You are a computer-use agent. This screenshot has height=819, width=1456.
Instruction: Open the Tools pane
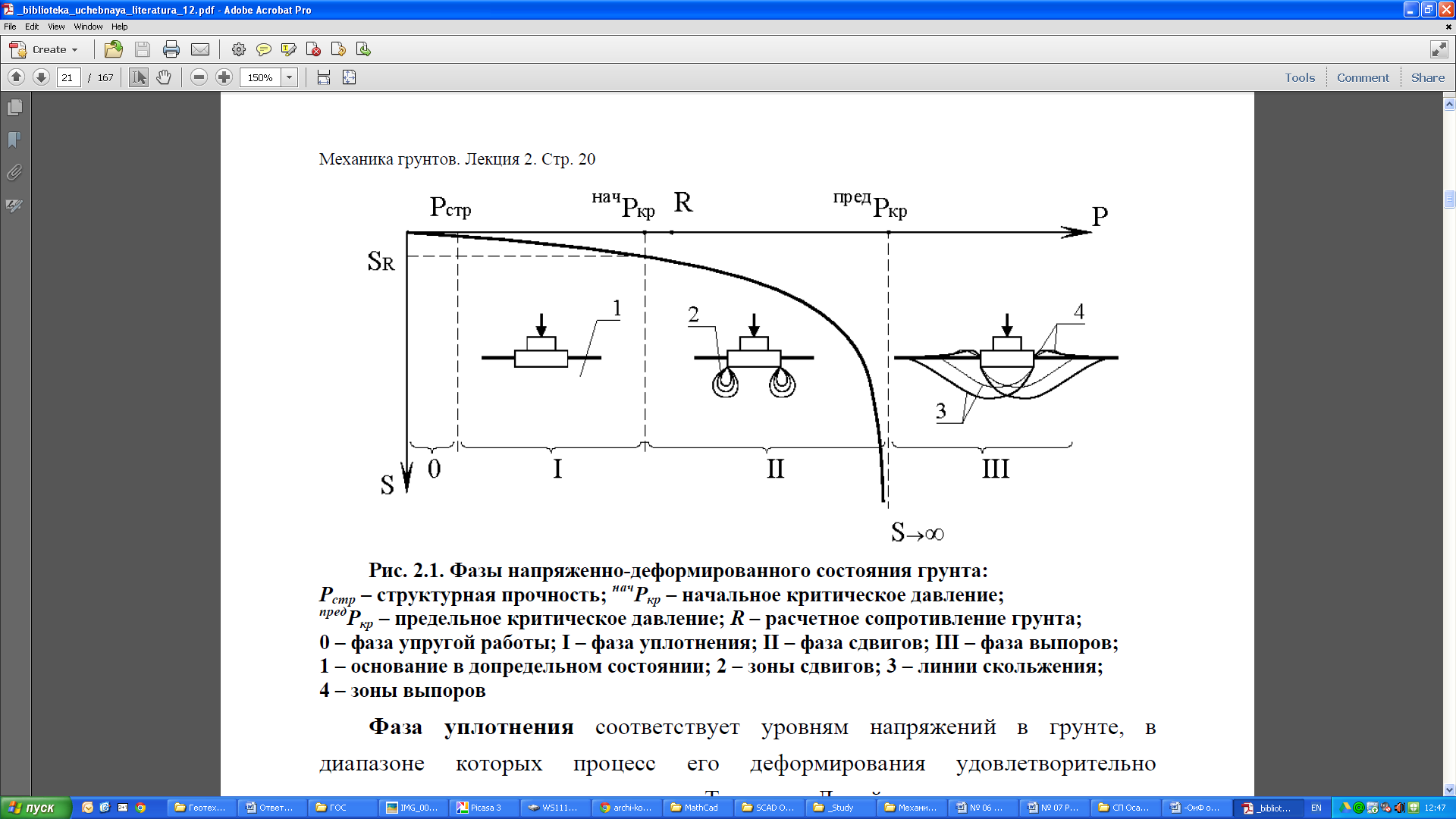coord(1300,77)
